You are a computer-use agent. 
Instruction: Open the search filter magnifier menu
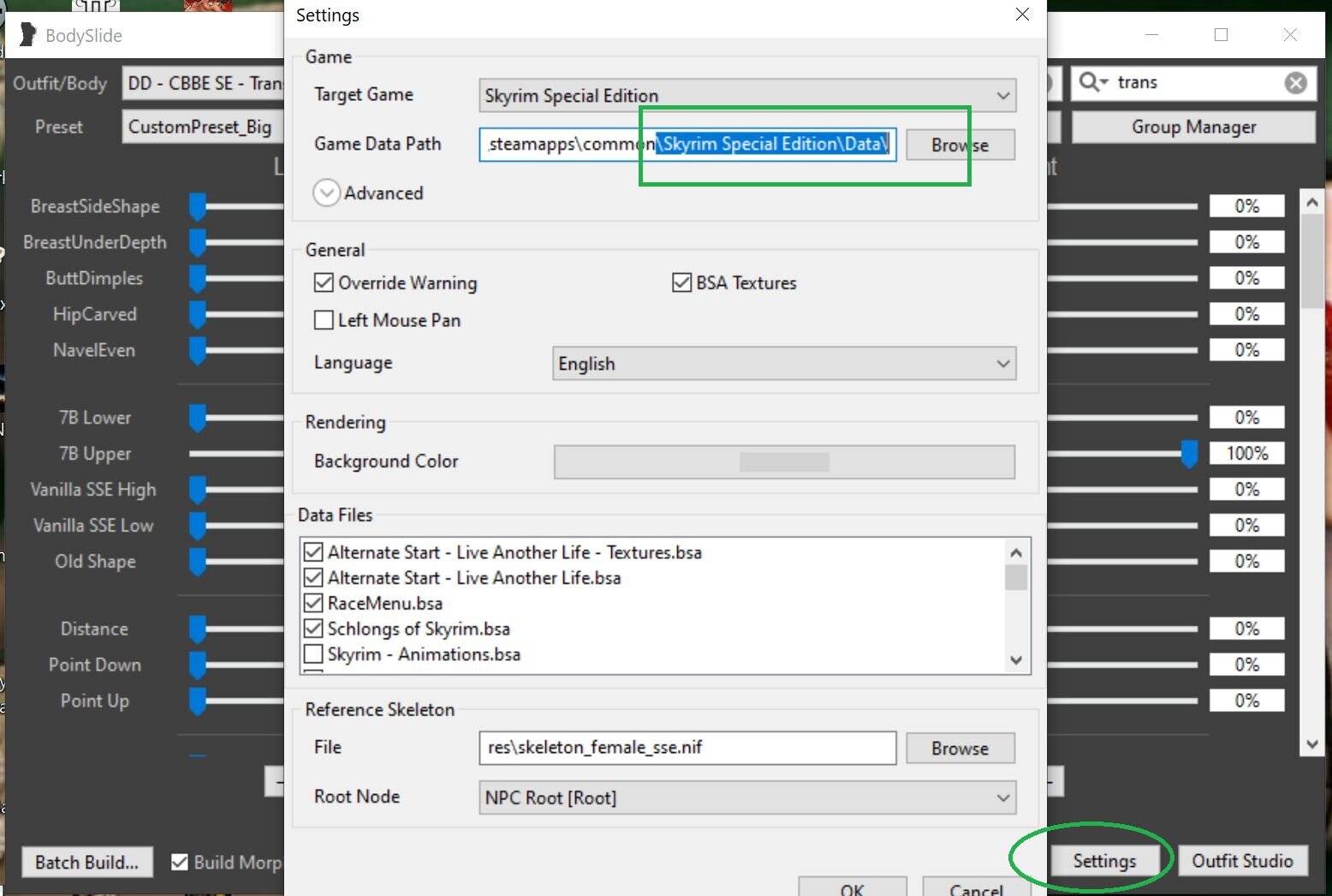click(1093, 82)
